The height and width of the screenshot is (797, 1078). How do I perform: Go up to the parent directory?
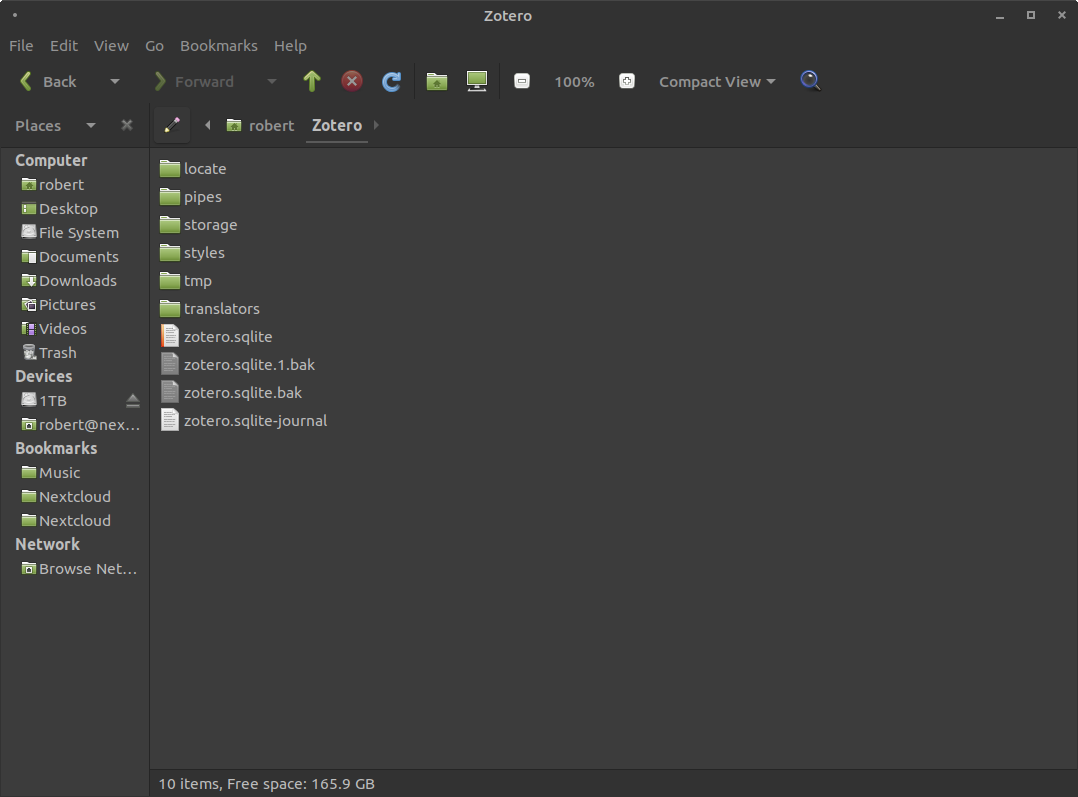coord(311,81)
